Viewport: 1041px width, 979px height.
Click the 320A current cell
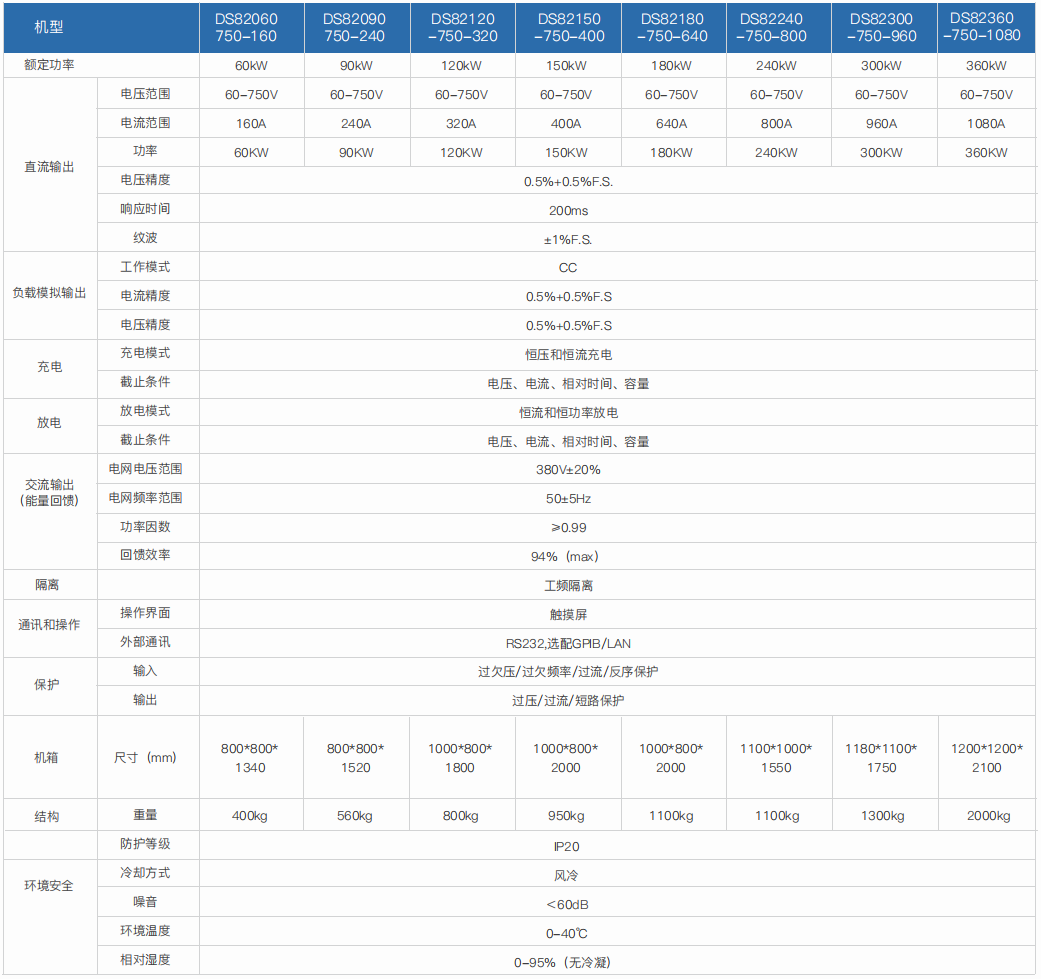pyautogui.click(x=461, y=123)
